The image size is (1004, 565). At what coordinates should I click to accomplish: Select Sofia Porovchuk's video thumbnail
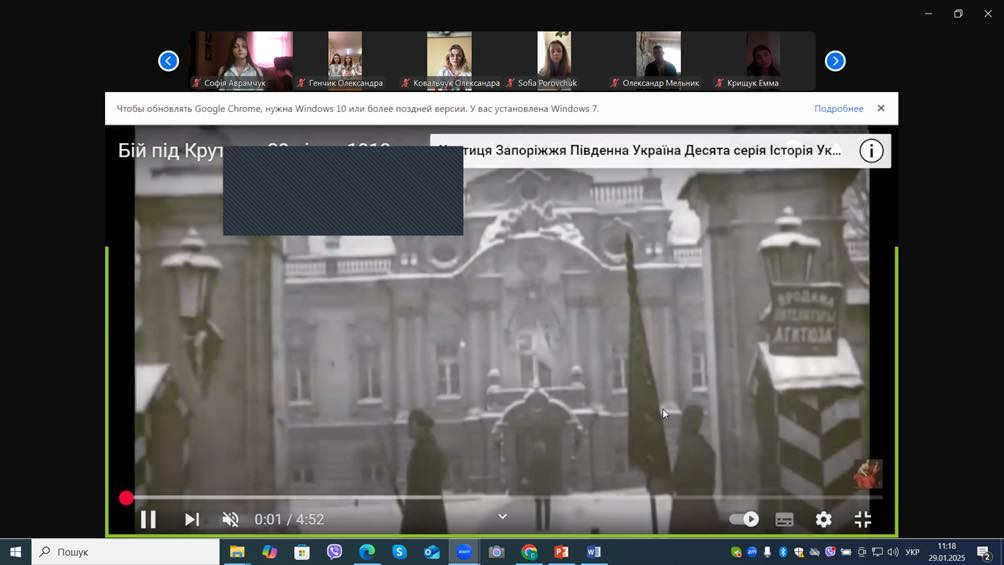pos(554,60)
